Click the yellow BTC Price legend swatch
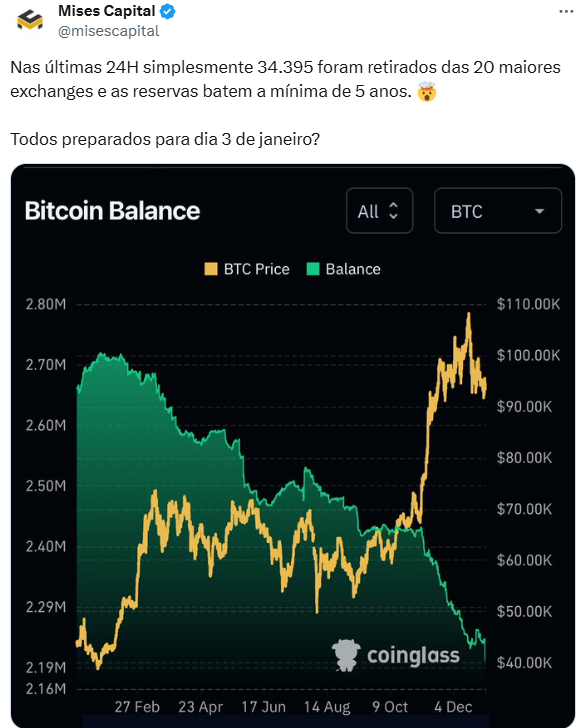Image resolution: width=585 pixels, height=728 pixels. click(x=211, y=269)
